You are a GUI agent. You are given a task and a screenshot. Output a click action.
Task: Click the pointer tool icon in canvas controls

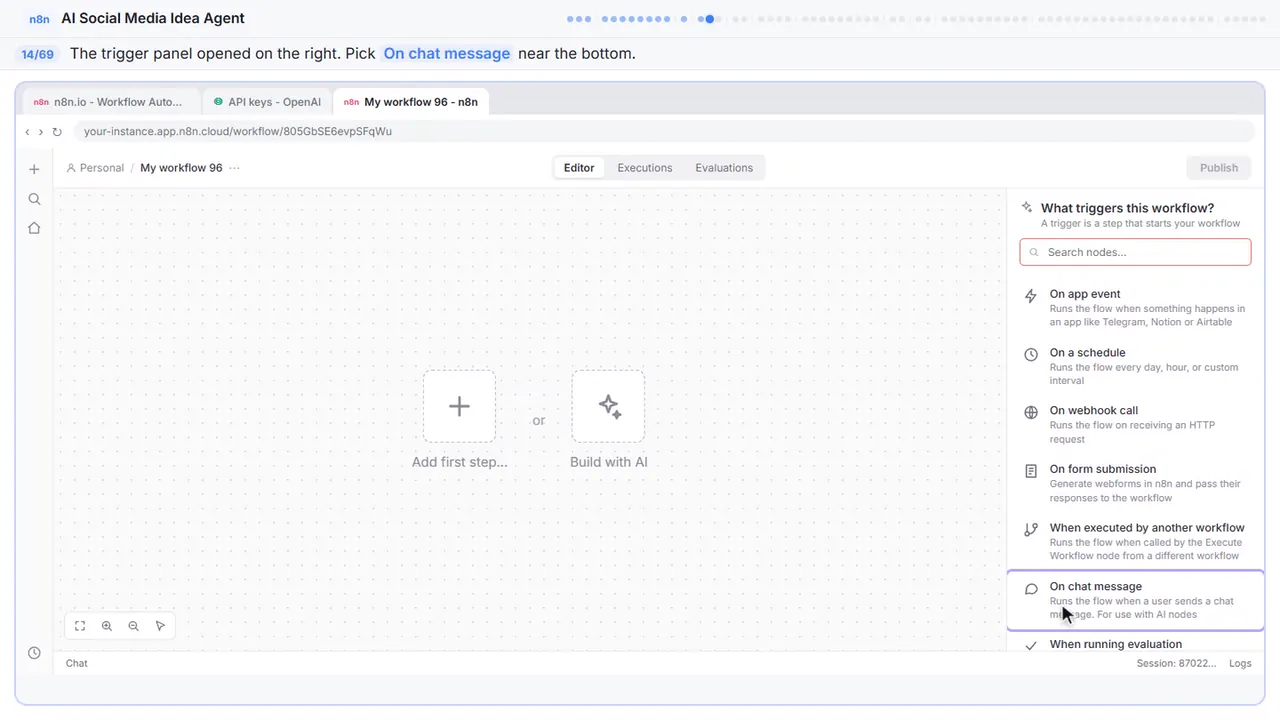160,626
